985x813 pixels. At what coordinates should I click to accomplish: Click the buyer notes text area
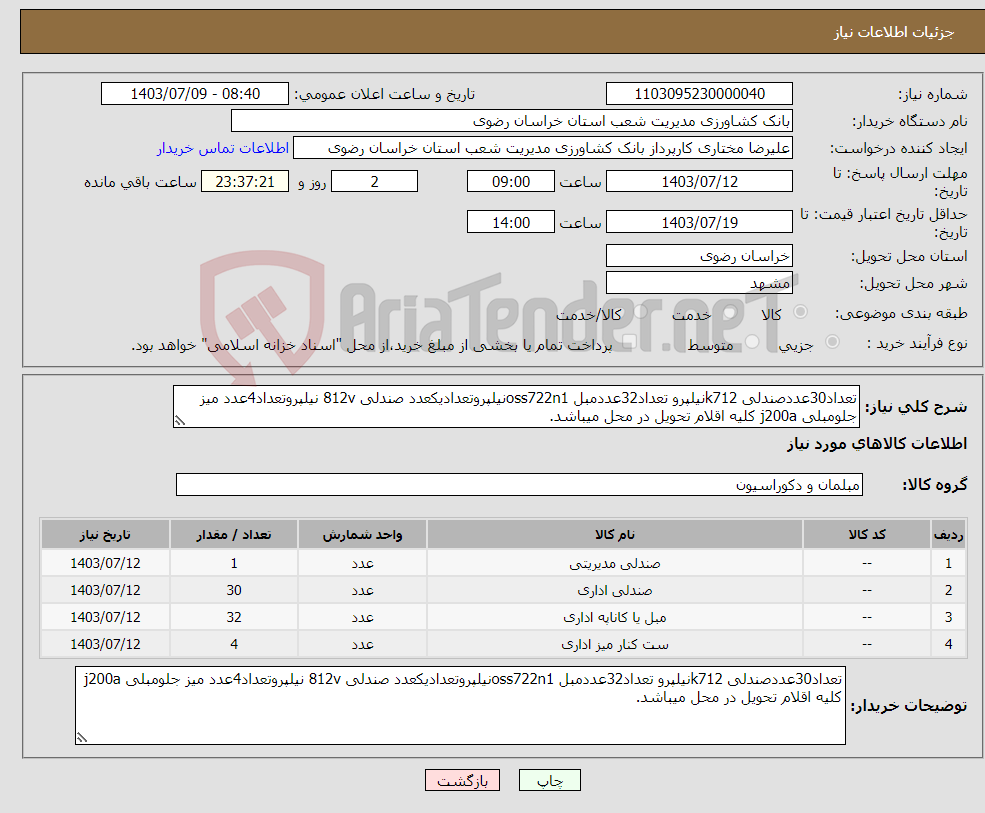[x=460, y=706]
